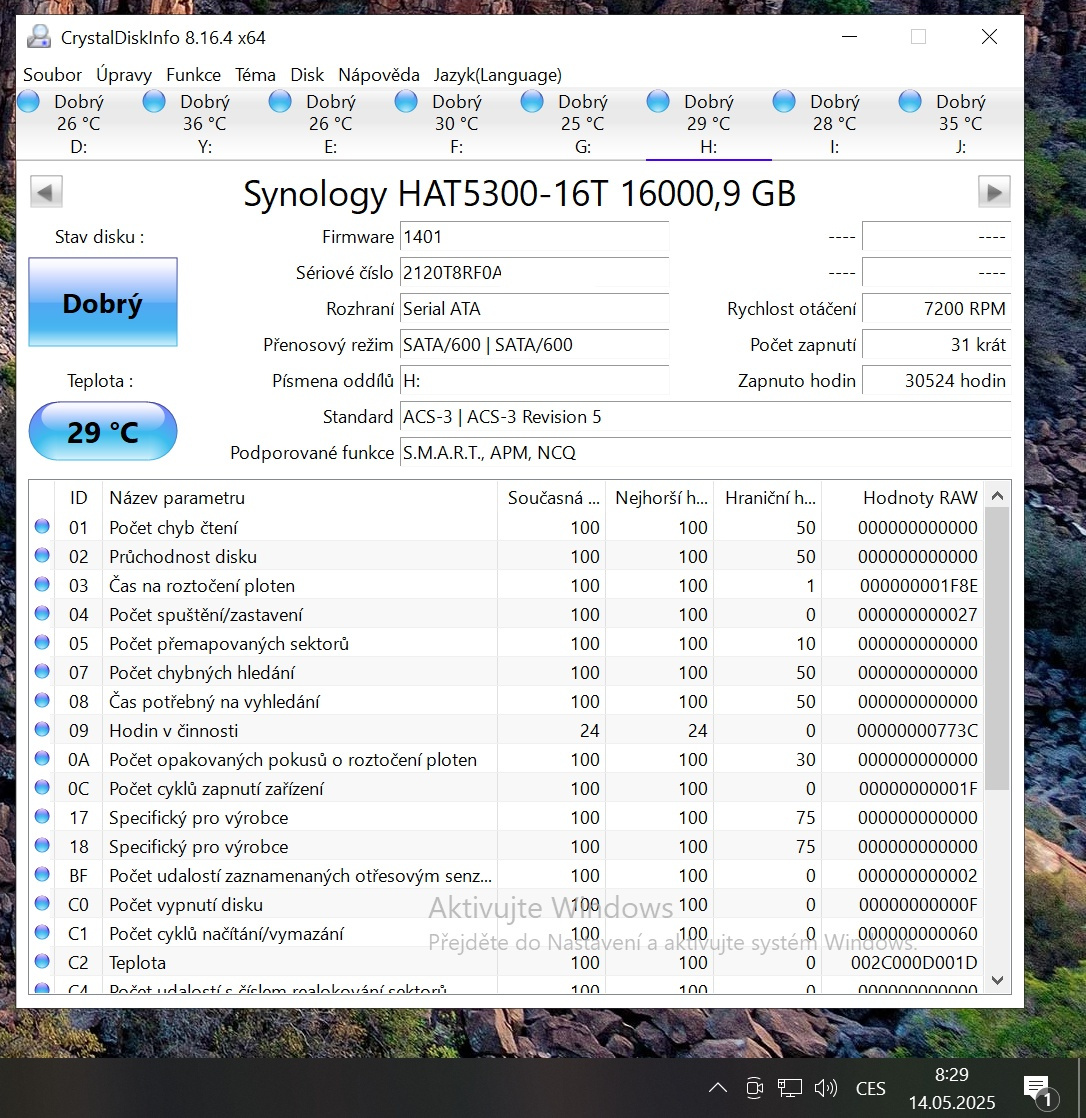1086x1118 pixels.
Task: Click status icon for Průchodnost disku
Action: point(42,555)
